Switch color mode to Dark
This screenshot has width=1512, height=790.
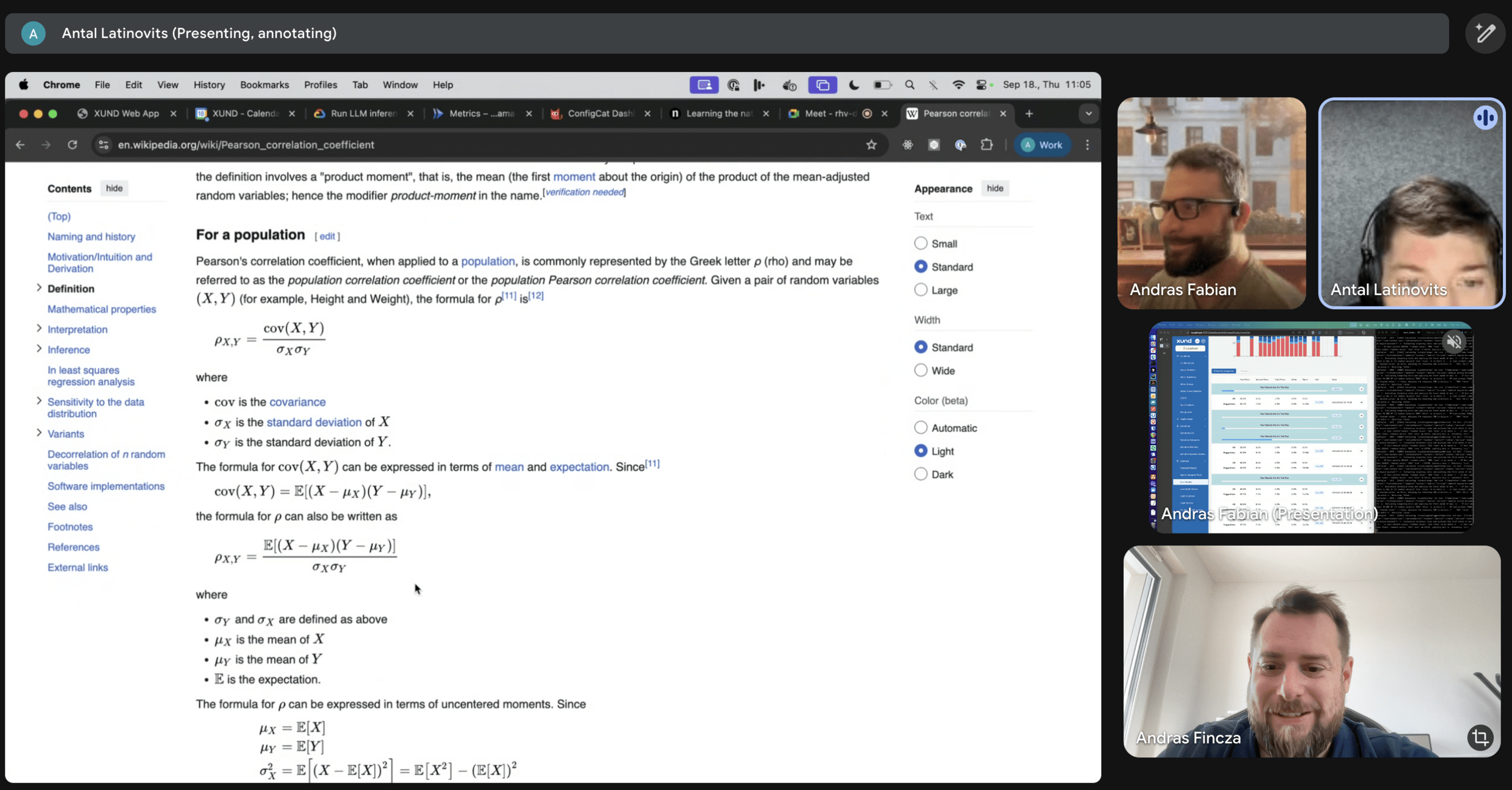[921, 474]
